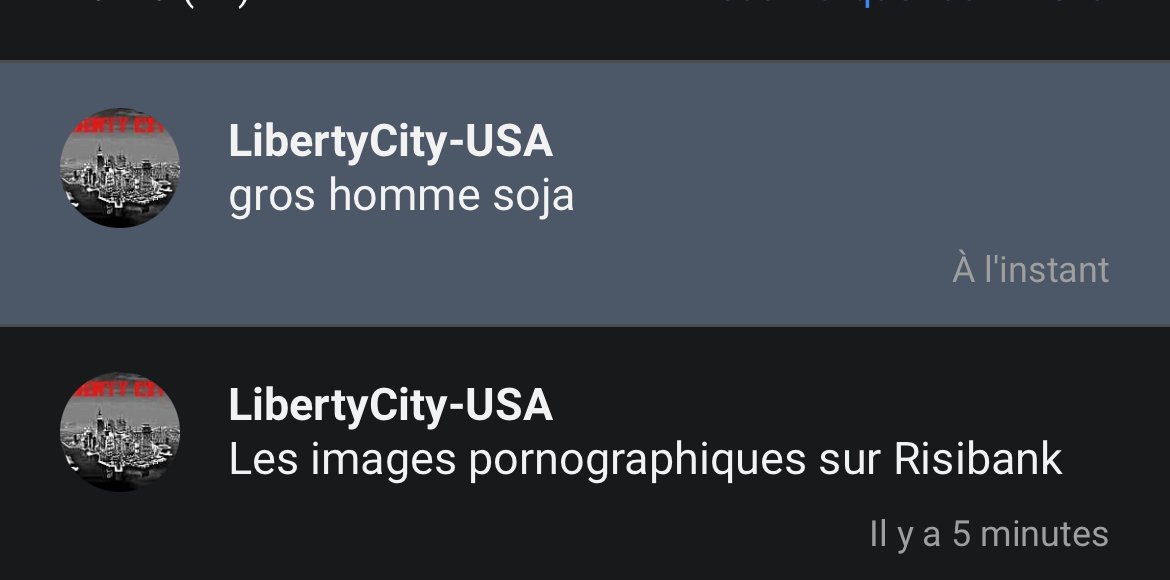The width and height of the screenshot is (1170, 580).
Task: Select the 'gros homme soja' message text
Action: (x=401, y=196)
